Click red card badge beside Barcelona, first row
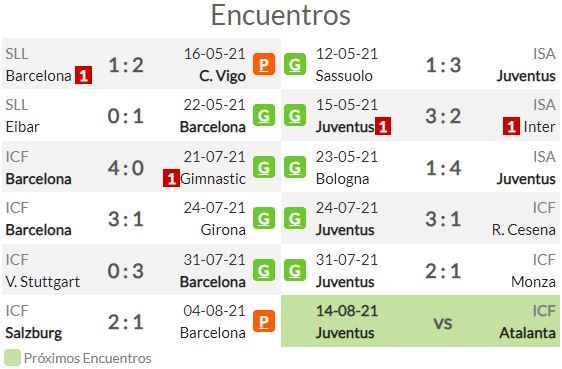Viewport: 562px width, 369px height. click(x=83, y=75)
